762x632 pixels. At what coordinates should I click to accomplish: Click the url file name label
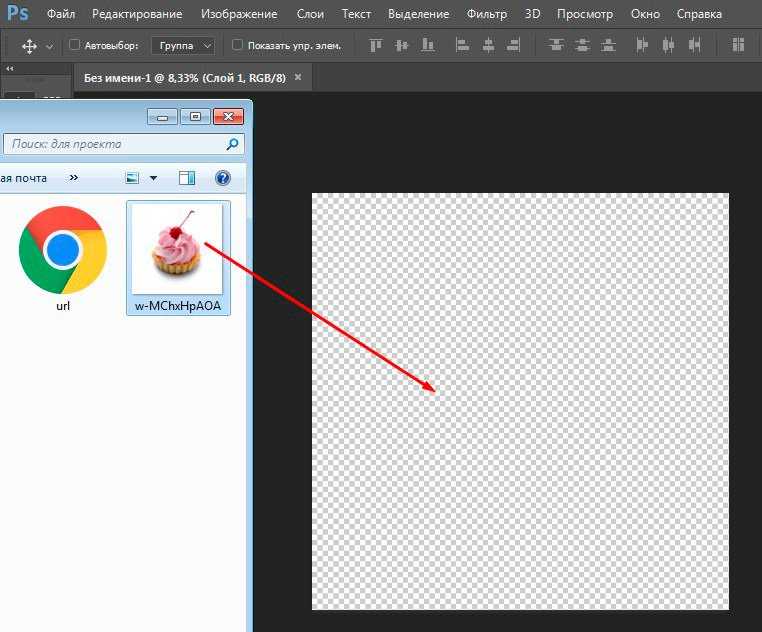(63, 306)
